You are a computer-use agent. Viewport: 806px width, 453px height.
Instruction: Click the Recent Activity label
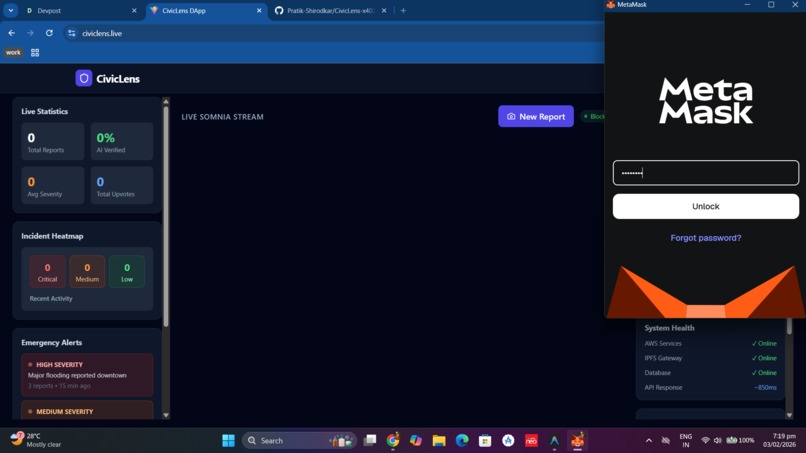(x=51, y=298)
